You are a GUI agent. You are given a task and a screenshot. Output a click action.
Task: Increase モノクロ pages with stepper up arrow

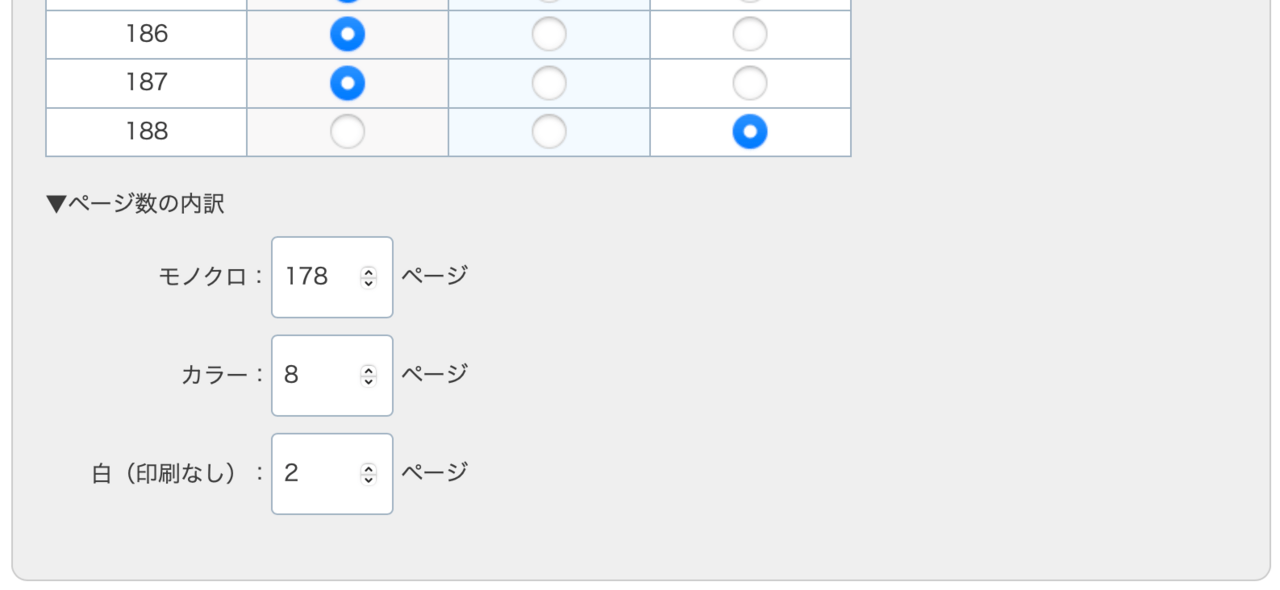click(x=369, y=272)
